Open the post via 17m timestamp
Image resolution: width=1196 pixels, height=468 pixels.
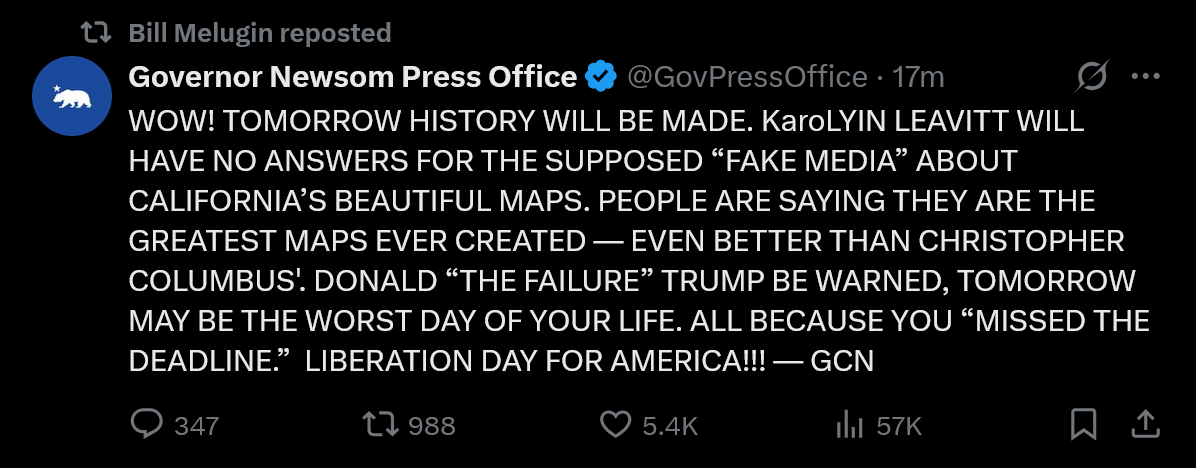[x=918, y=76]
